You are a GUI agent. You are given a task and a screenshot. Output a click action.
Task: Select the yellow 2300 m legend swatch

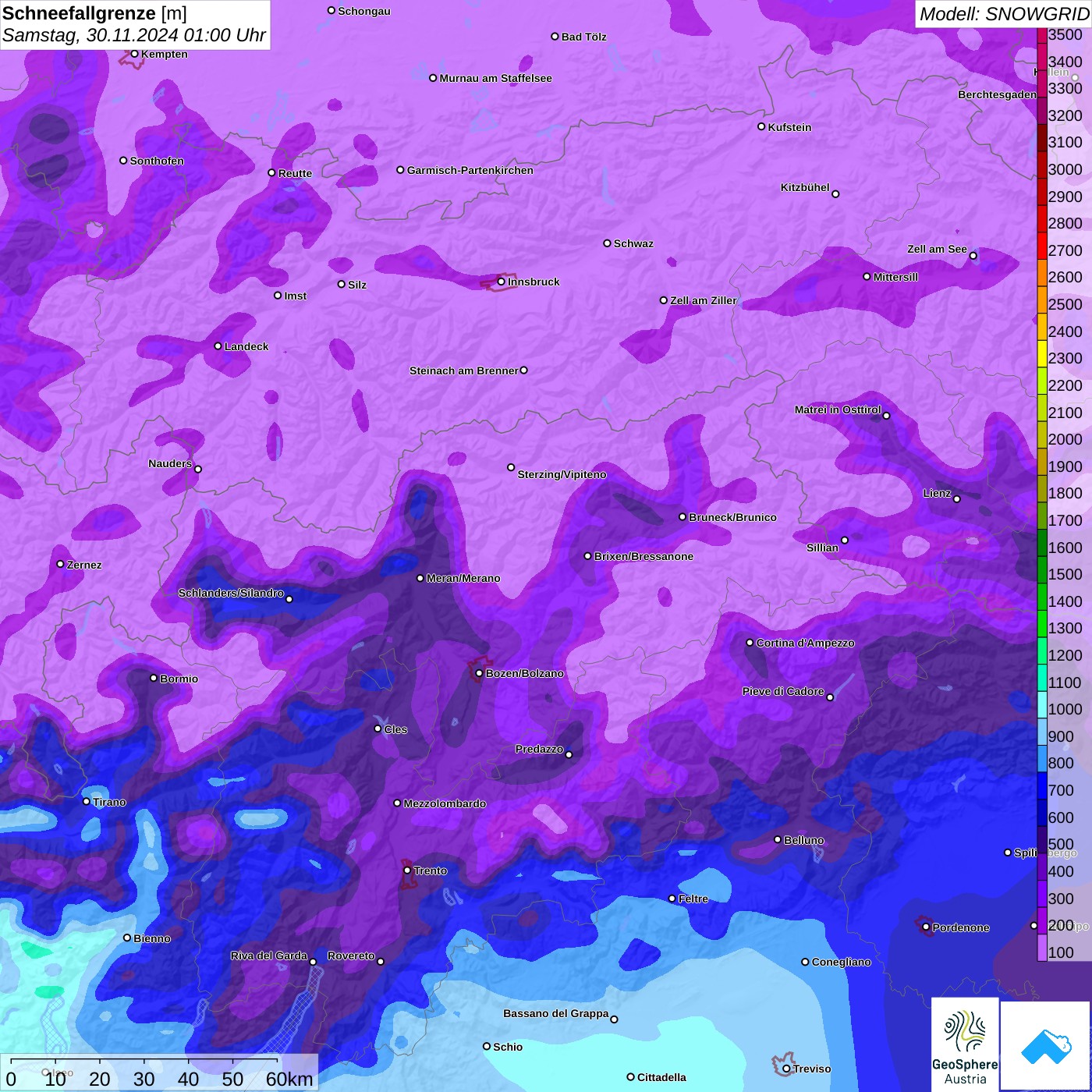(x=1041, y=353)
